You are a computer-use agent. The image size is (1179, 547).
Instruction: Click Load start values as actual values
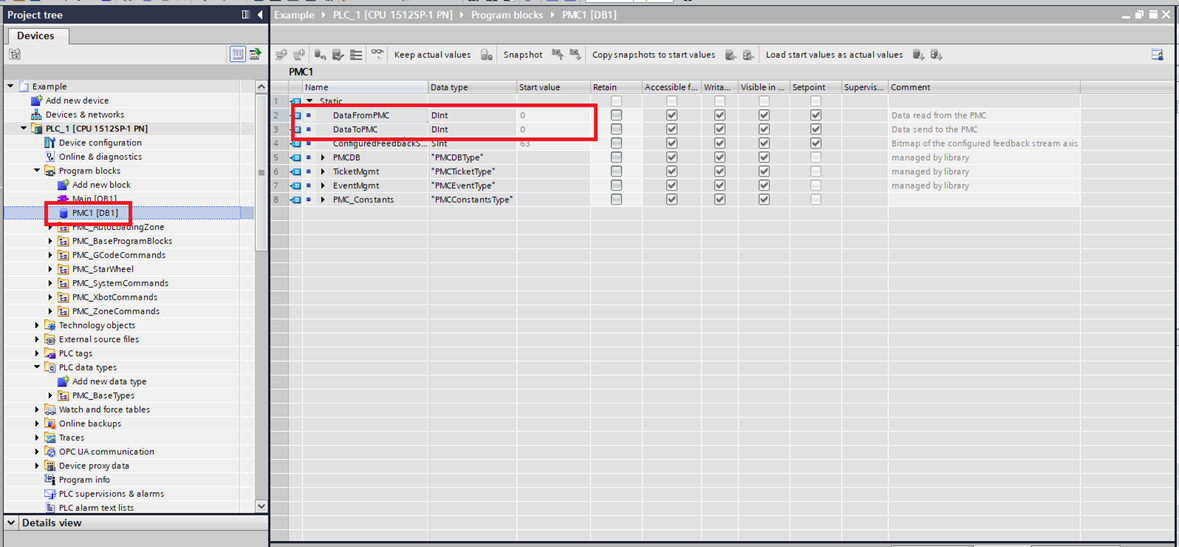click(834, 55)
